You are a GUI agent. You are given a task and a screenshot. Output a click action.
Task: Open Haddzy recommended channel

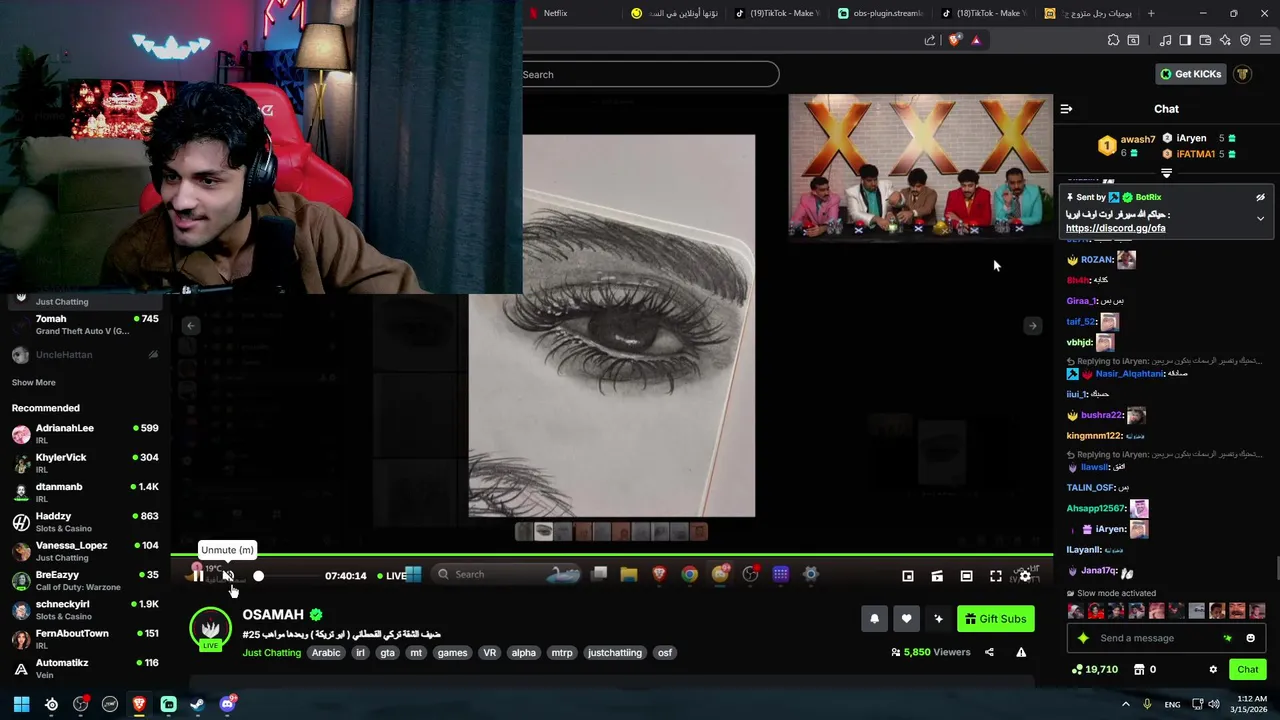85,522
